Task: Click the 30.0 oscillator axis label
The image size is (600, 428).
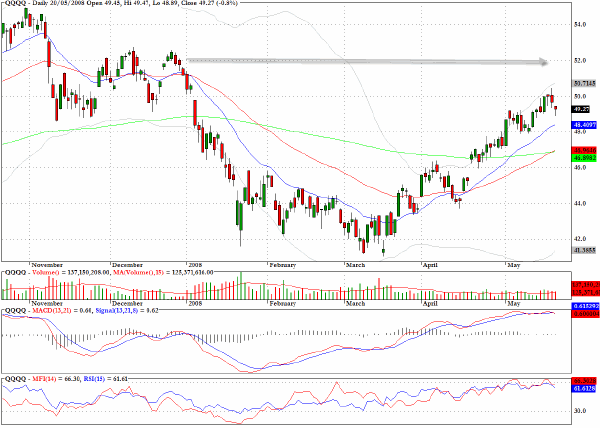Action: 580,411
